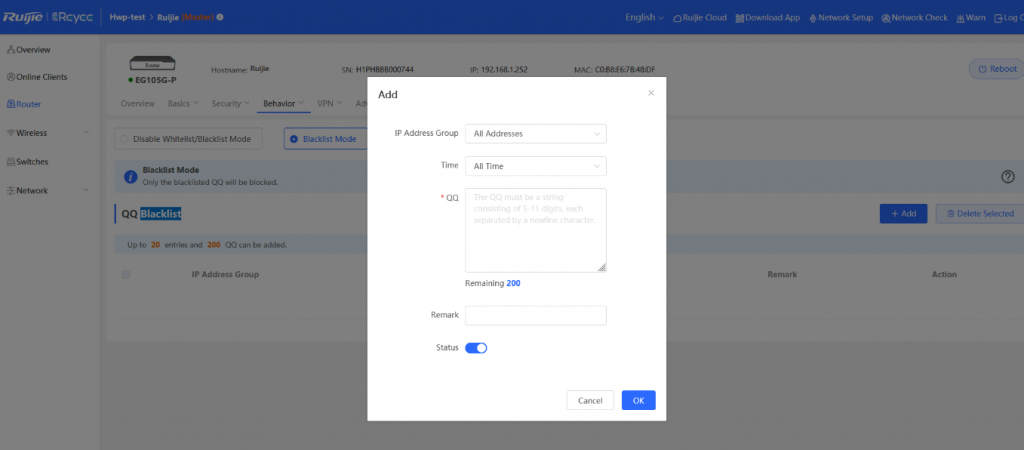The width and height of the screenshot is (1024, 450).
Task: Open Network Setup in top bar
Action: click(x=840, y=17)
